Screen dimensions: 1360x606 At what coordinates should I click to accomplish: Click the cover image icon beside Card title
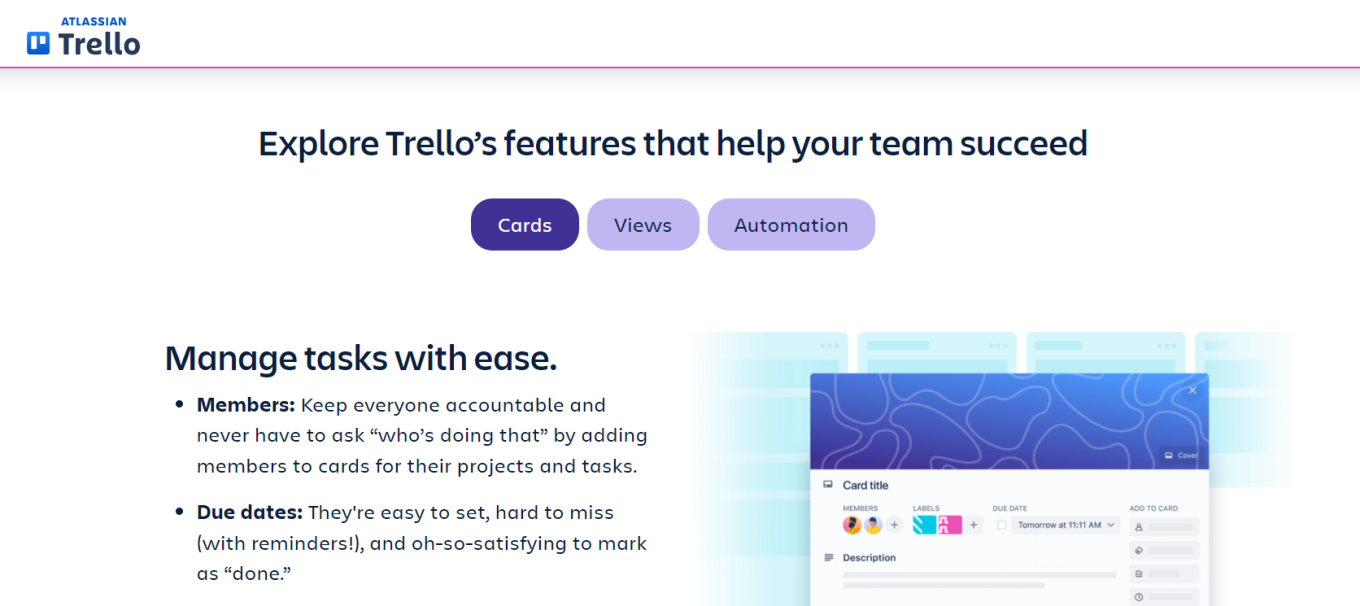[828, 484]
